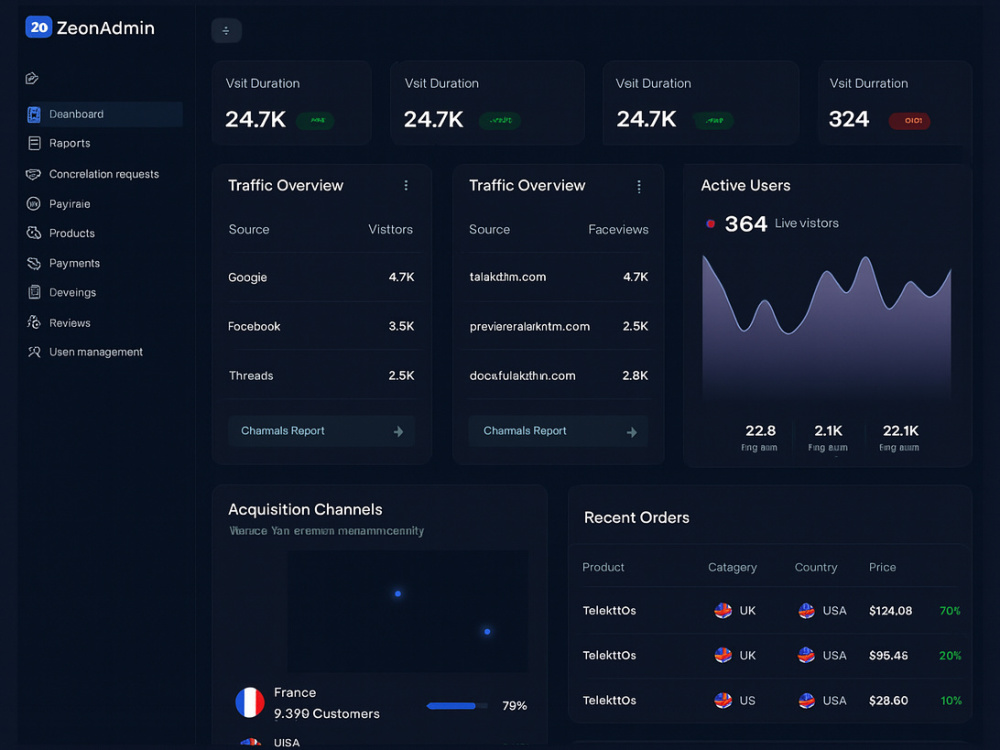Click the Faceviews column header
Image resolution: width=1000 pixels, height=750 pixels.
[x=618, y=230]
